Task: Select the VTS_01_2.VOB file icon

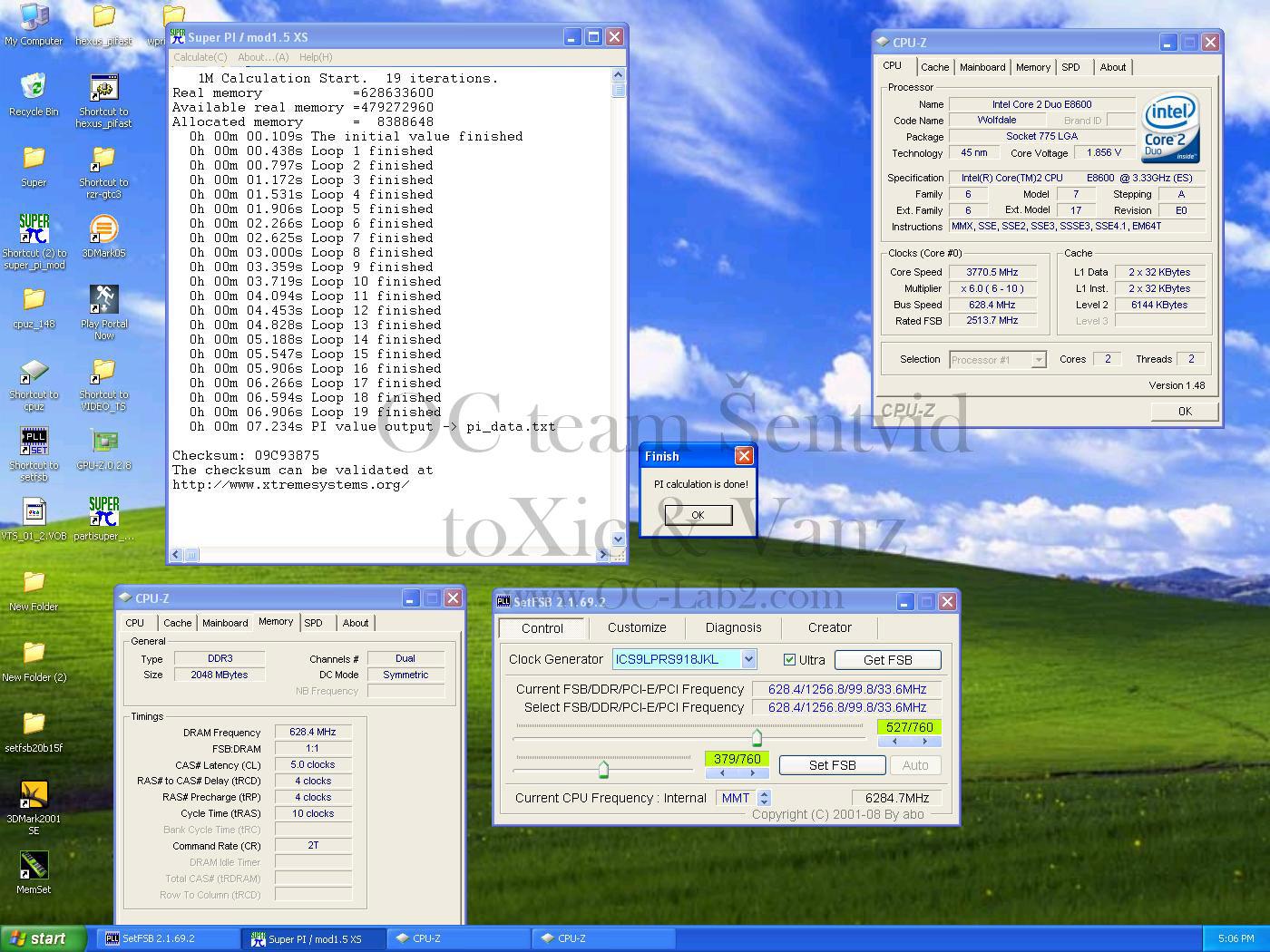Action: click(x=34, y=520)
